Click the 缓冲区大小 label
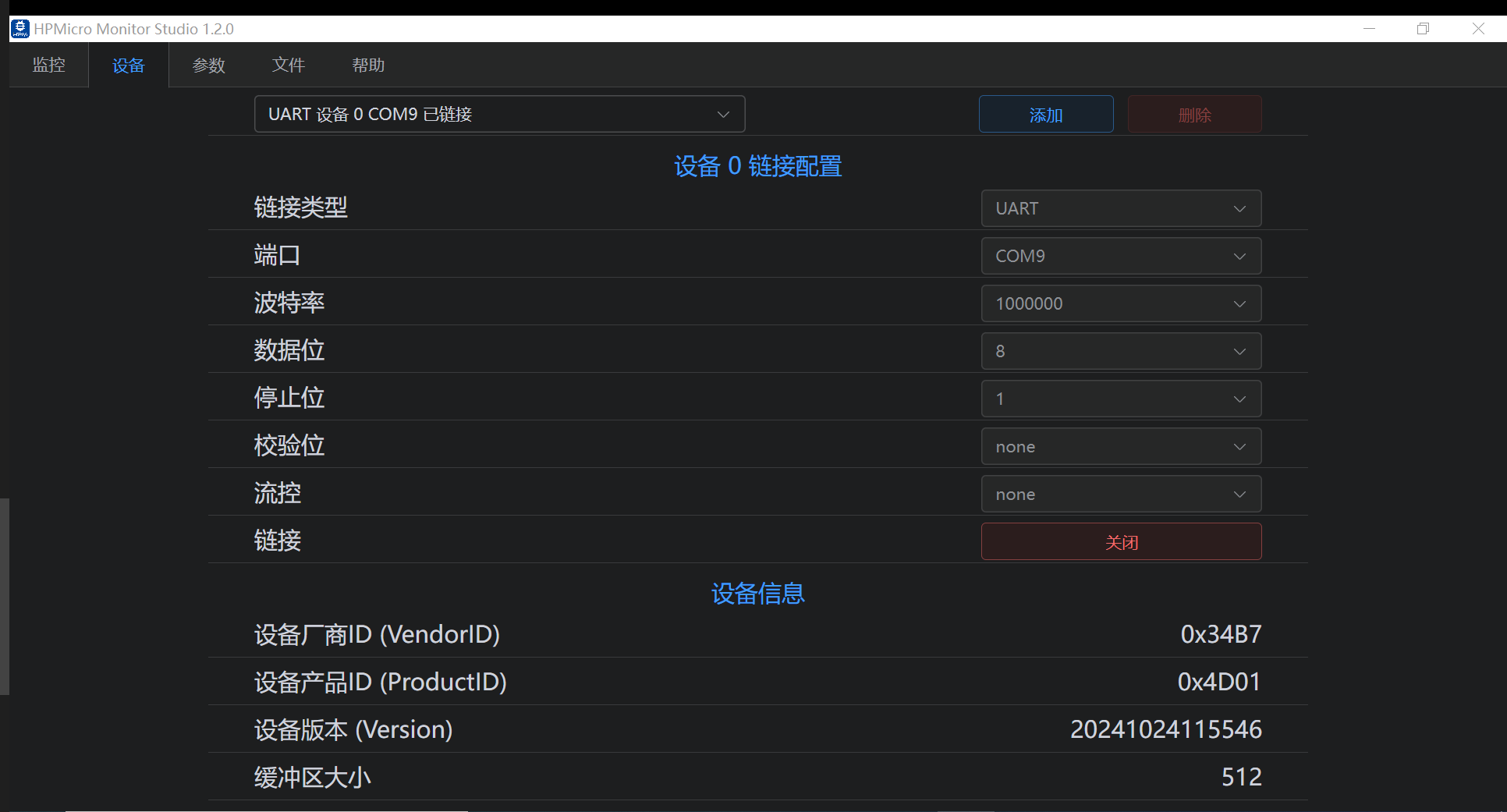The width and height of the screenshot is (1507, 812). coord(313,778)
